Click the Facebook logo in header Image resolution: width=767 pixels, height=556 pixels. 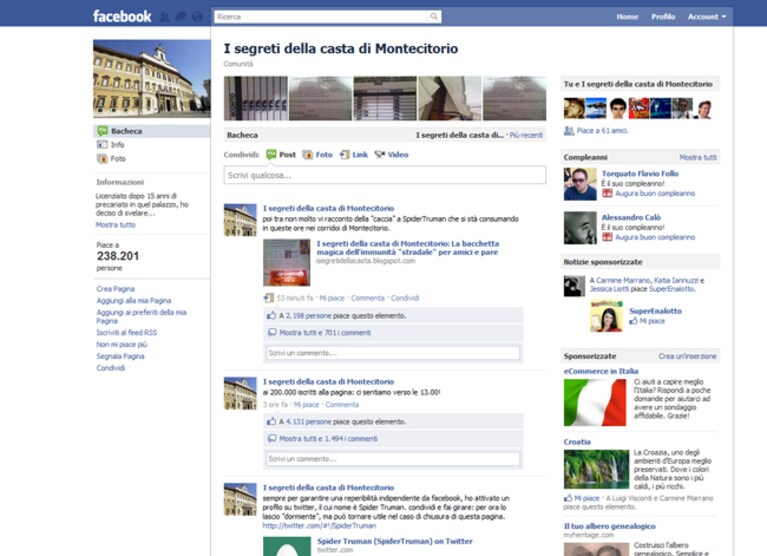pyautogui.click(x=122, y=16)
